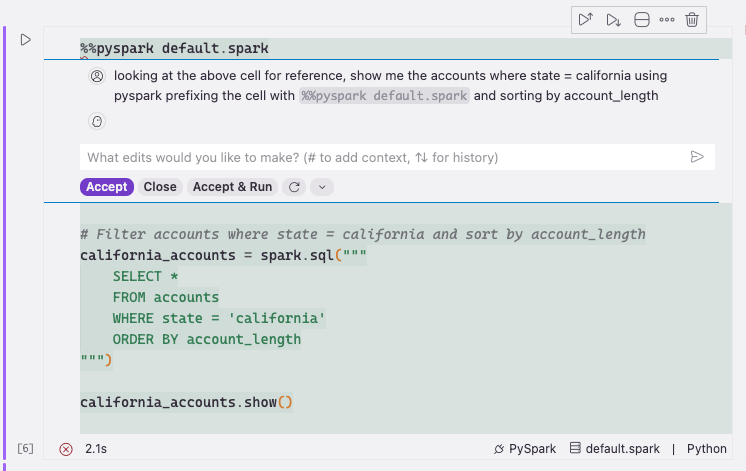The image size is (746, 471).
Task: Send the edit request with arrow icon
Action: pyautogui.click(x=697, y=157)
